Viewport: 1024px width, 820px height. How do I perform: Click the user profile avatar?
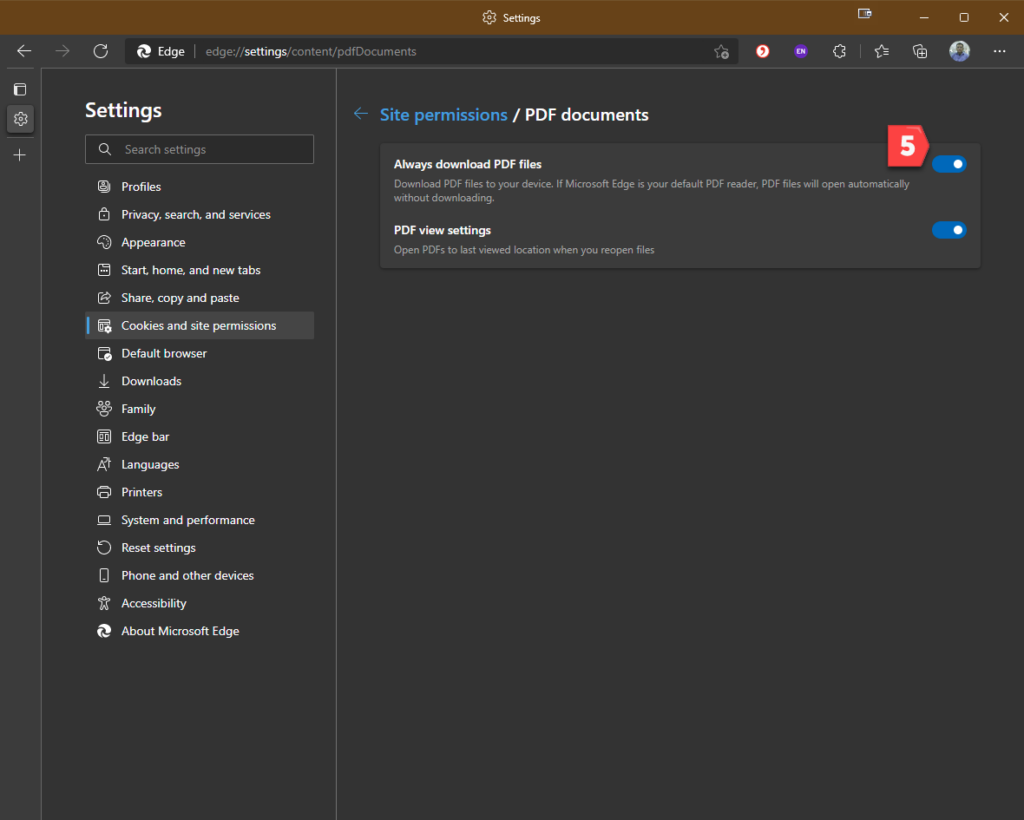(960, 51)
